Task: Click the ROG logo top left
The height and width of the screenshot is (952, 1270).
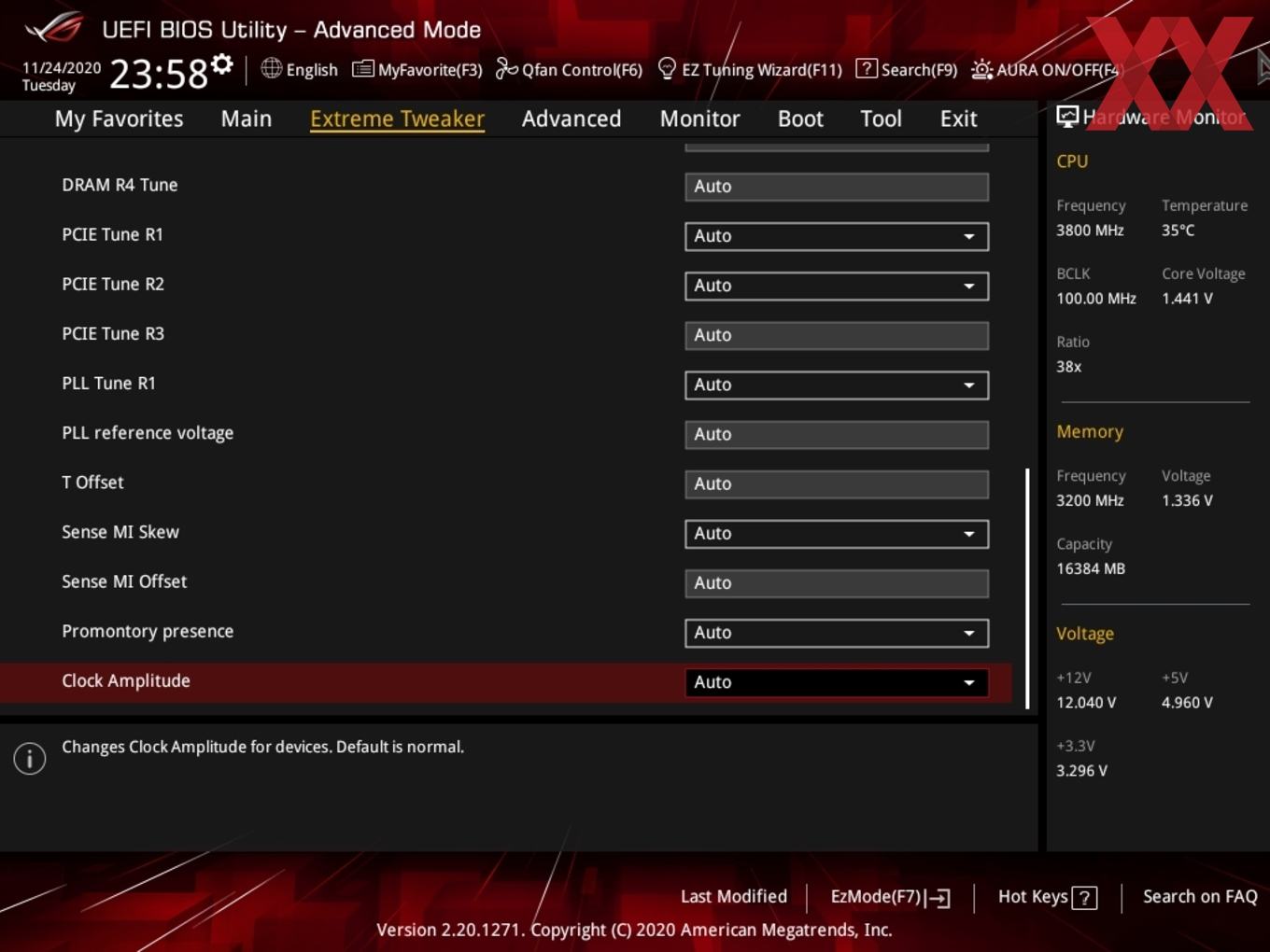Action: tap(54, 28)
